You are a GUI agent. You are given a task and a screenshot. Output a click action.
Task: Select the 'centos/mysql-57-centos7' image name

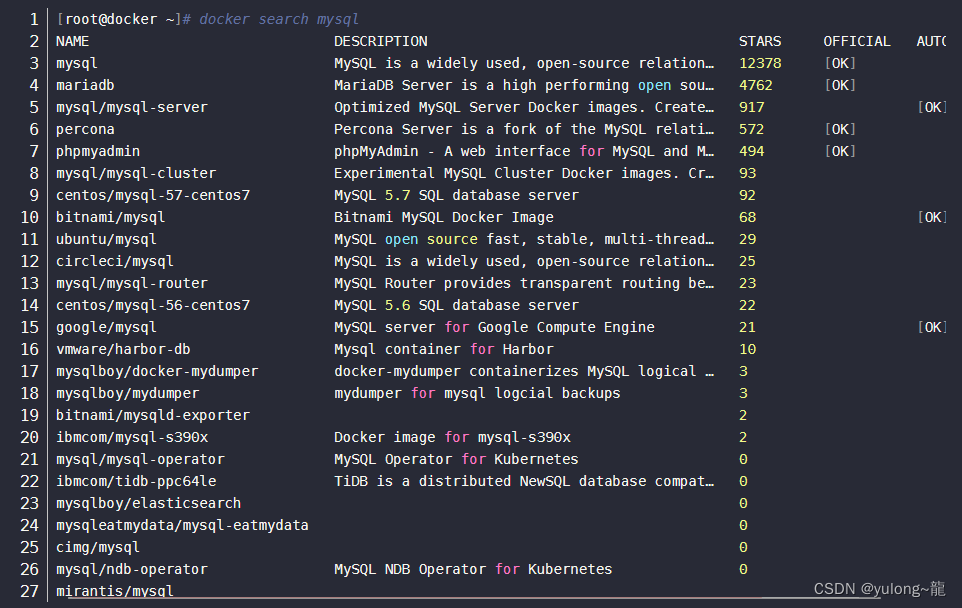pyautogui.click(x=153, y=196)
